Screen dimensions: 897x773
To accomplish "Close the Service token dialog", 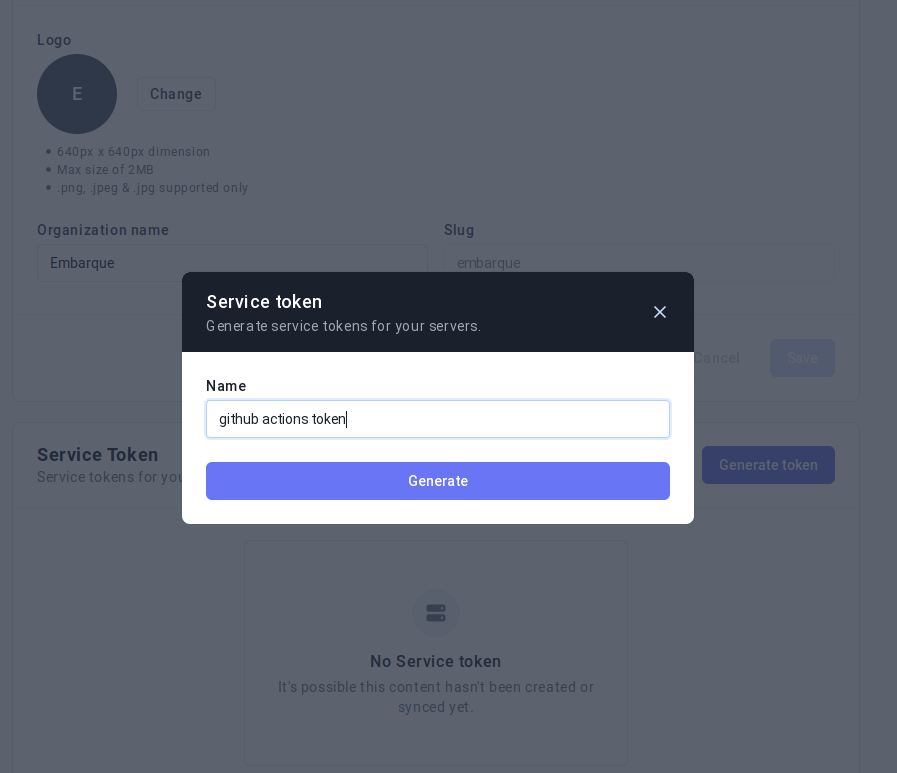I will [660, 312].
